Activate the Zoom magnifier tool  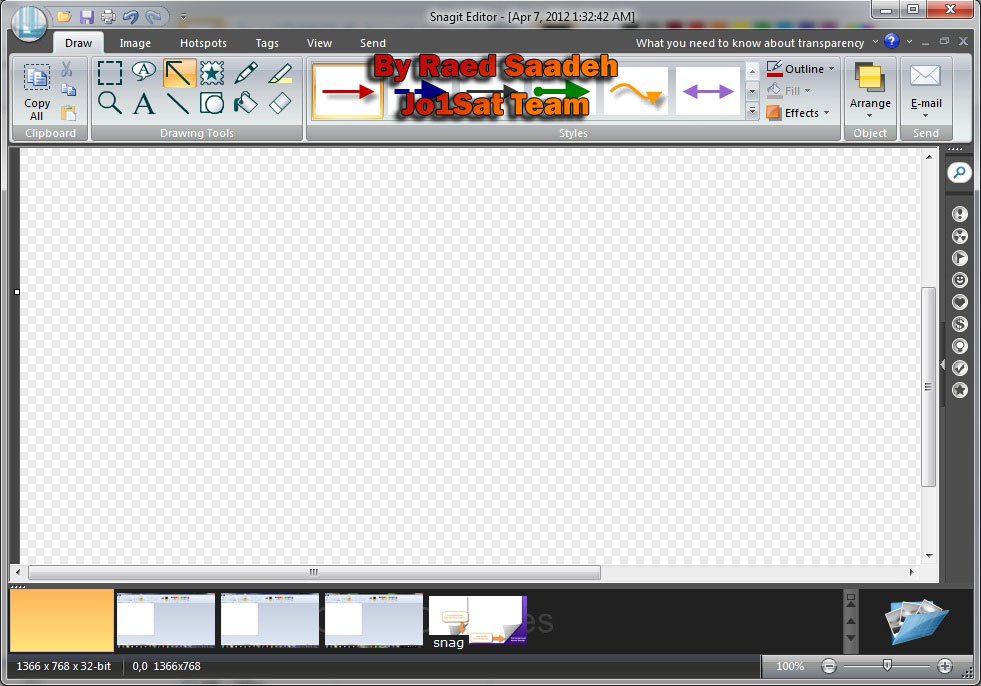[110, 103]
